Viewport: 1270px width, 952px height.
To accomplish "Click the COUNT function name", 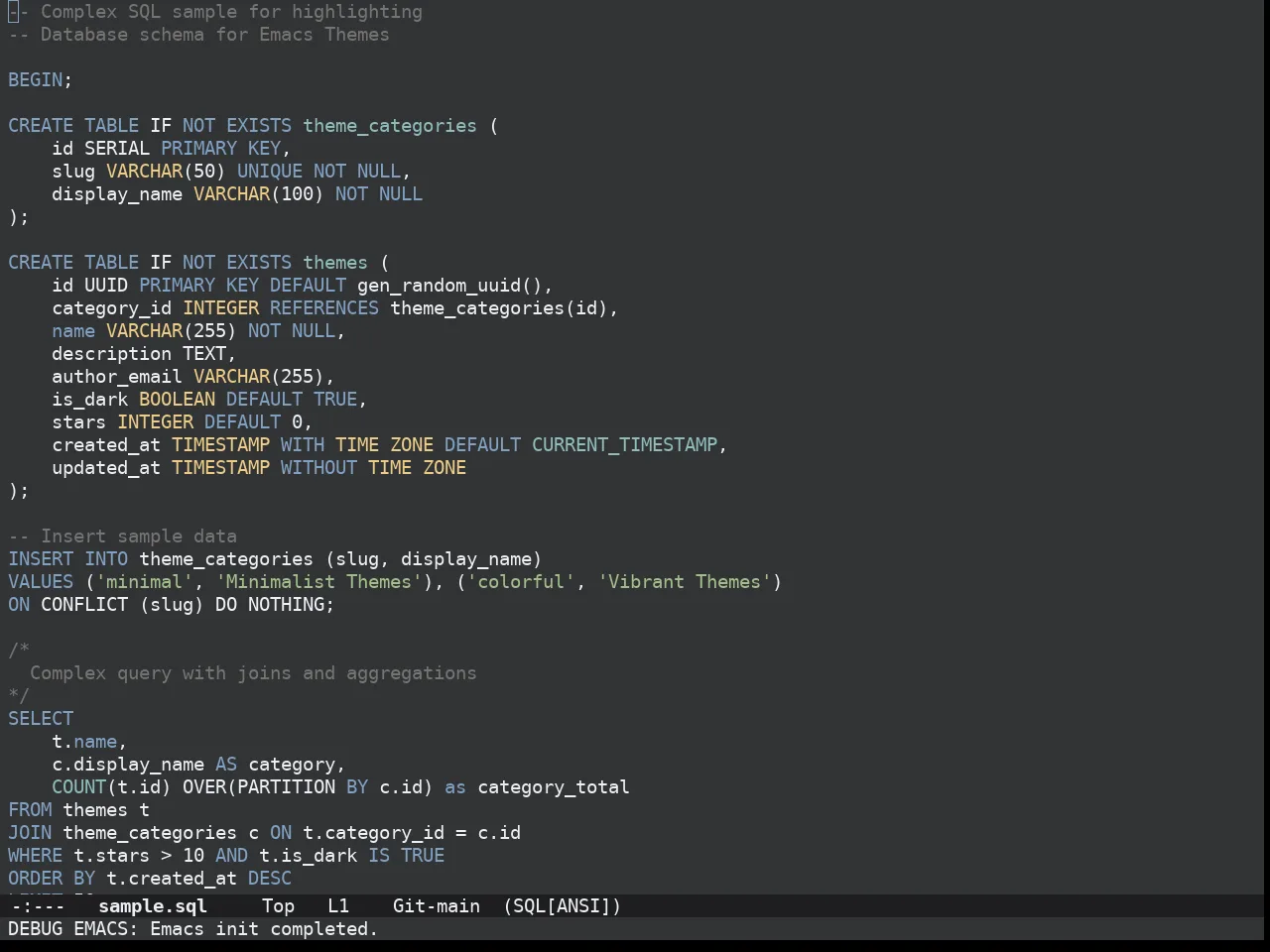I will [x=79, y=786].
